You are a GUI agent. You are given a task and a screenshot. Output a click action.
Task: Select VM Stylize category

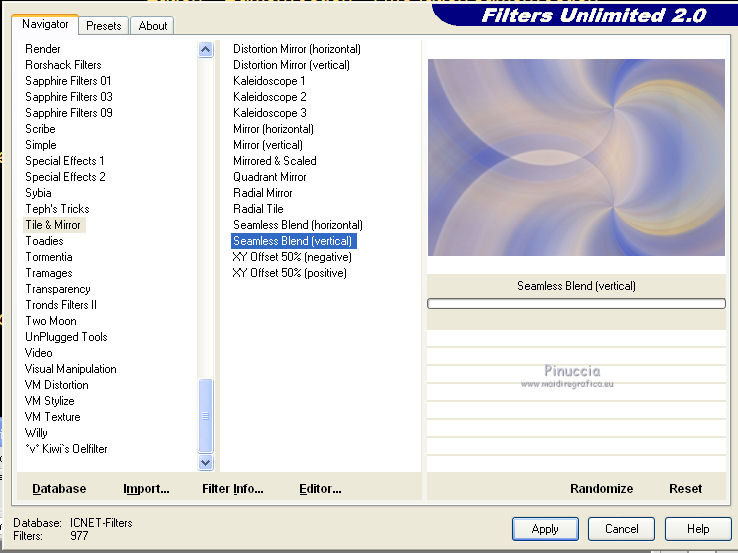(x=49, y=401)
